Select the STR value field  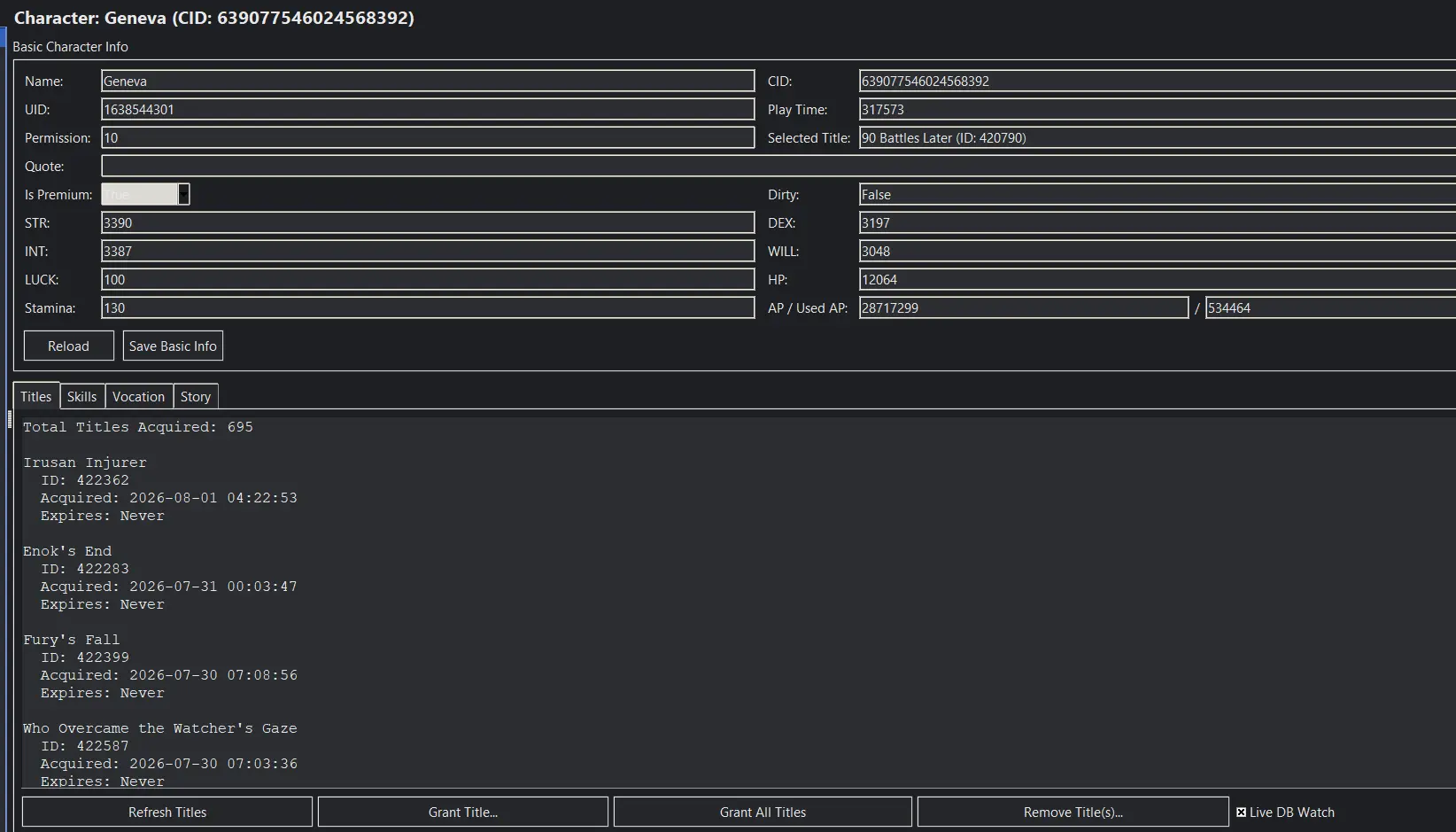click(x=428, y=222)
